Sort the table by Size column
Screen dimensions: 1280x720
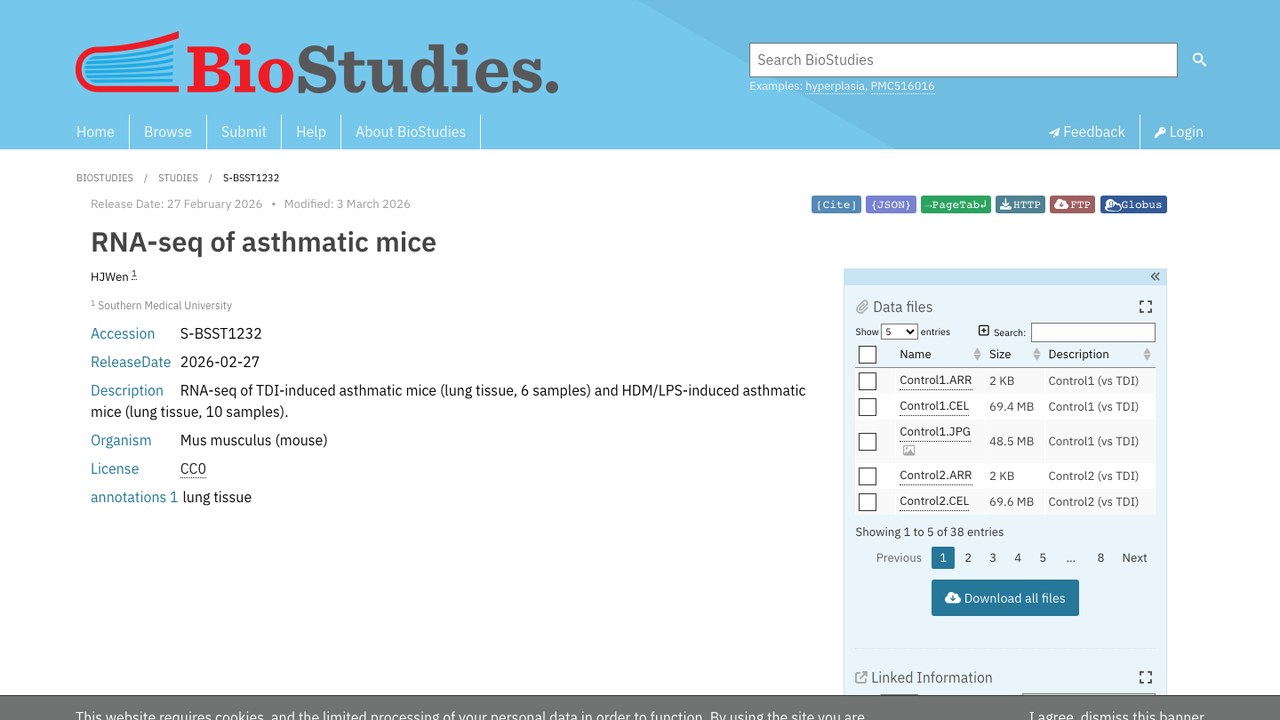pos(1014,354)
